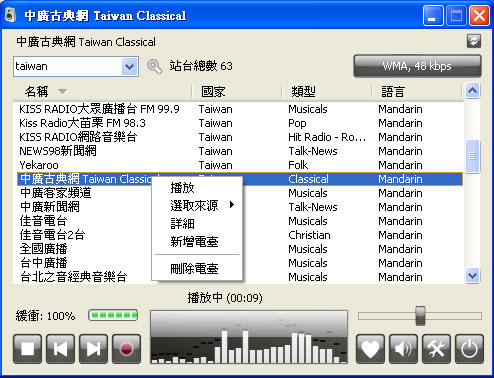Click the 緩衝: 100% buffer label
This screenshot has height=378, width=494.
click(46, 316)
